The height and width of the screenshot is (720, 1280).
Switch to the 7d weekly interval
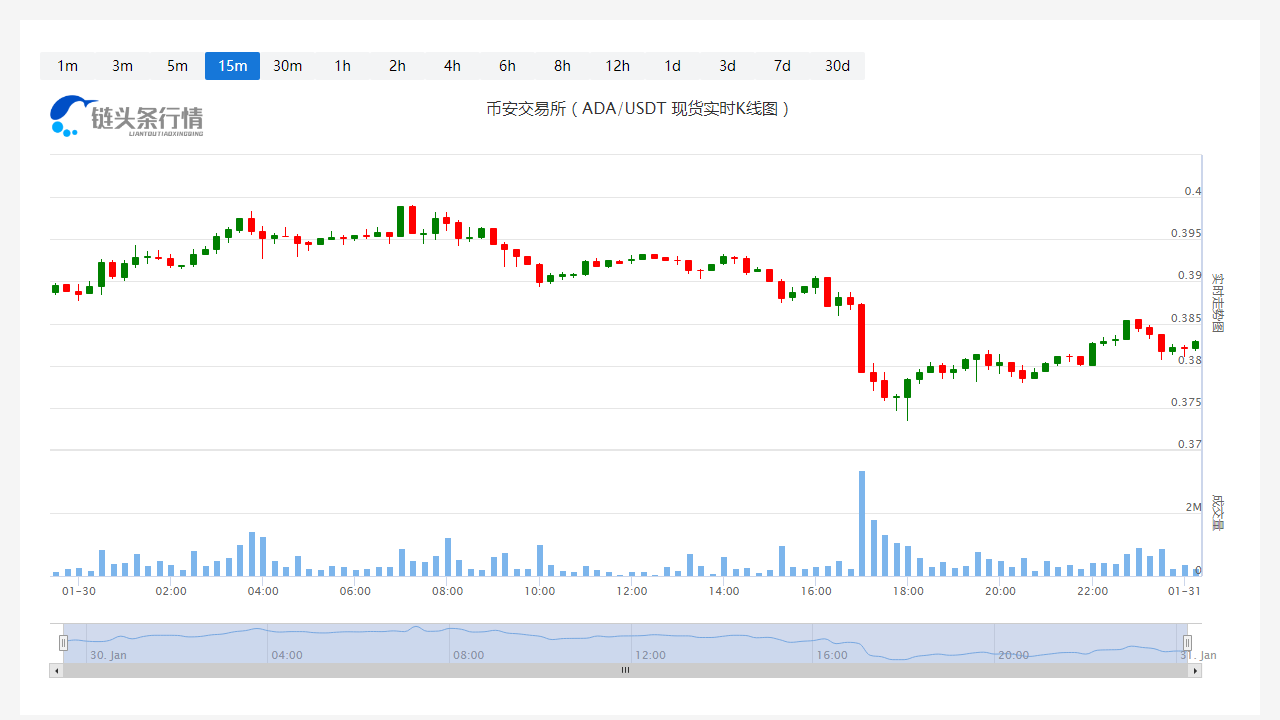pyautogui.click(x=782, y=66)
